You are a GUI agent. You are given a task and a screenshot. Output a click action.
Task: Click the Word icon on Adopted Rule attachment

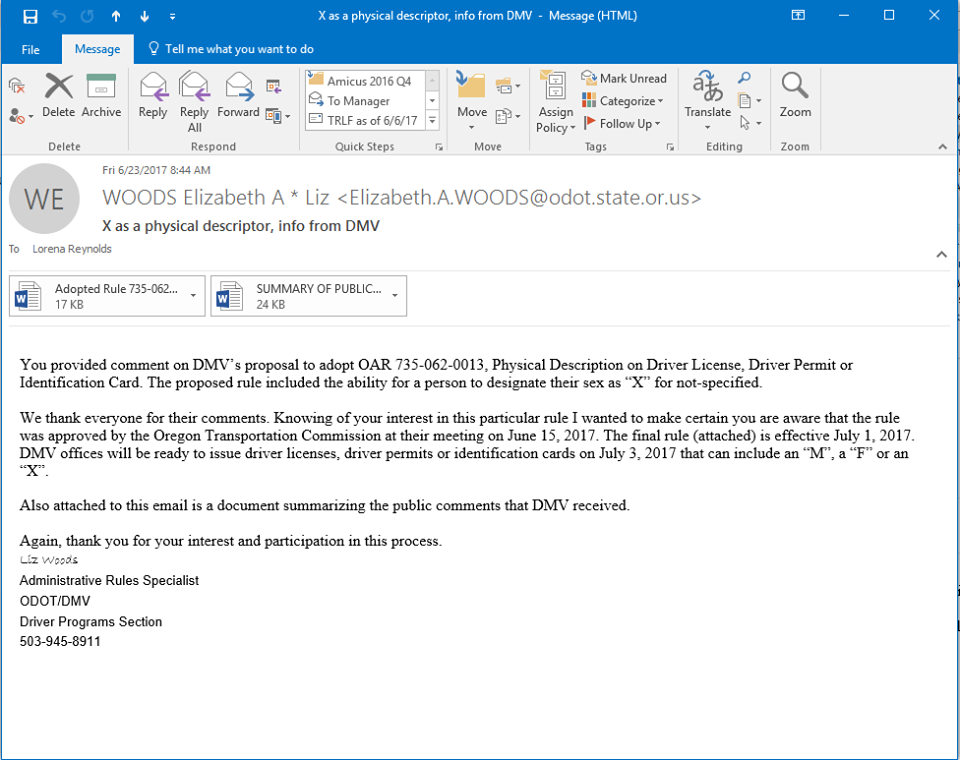click(28, 296)
